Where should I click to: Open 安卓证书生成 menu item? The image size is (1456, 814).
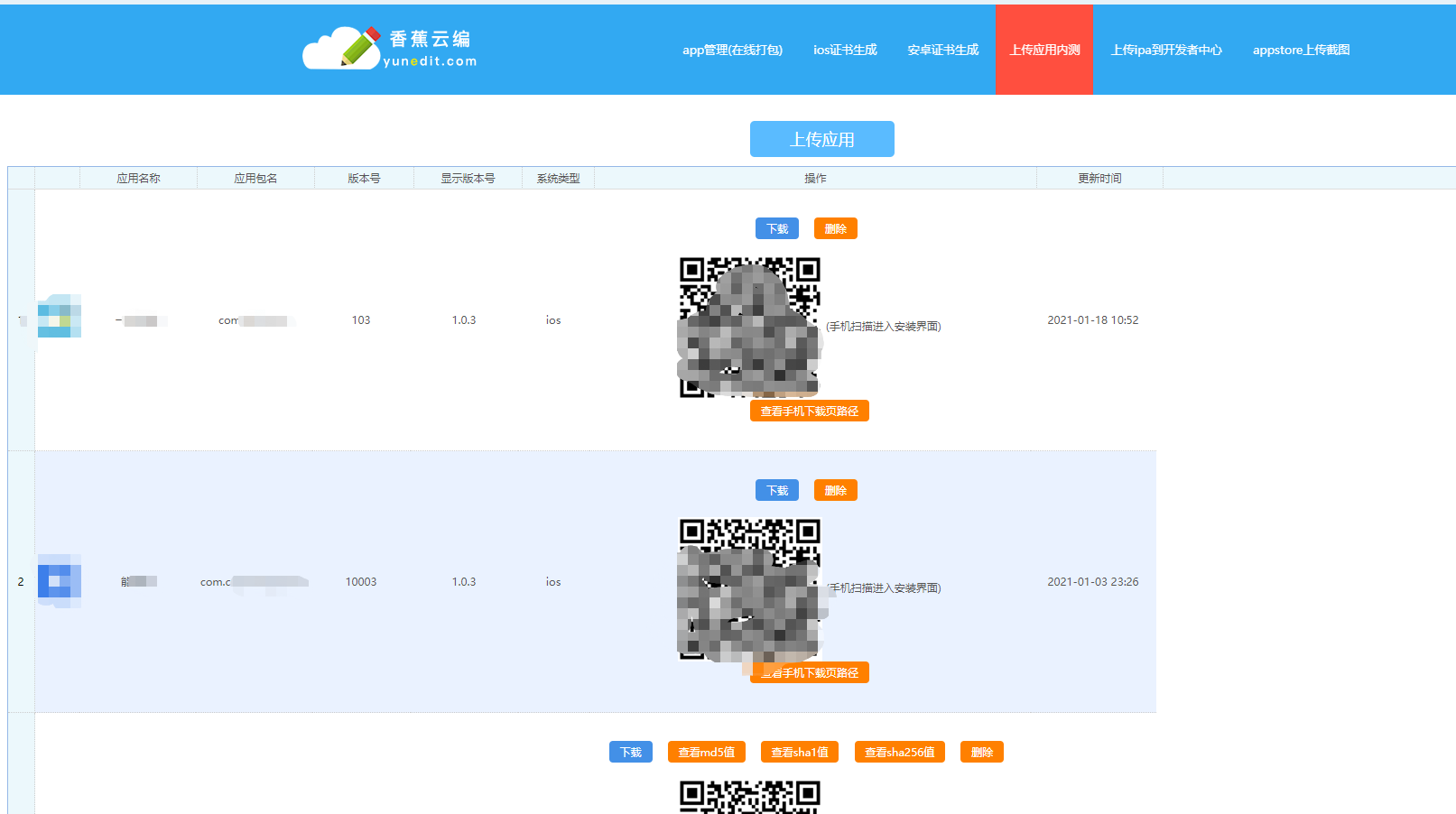pos(943,50)
